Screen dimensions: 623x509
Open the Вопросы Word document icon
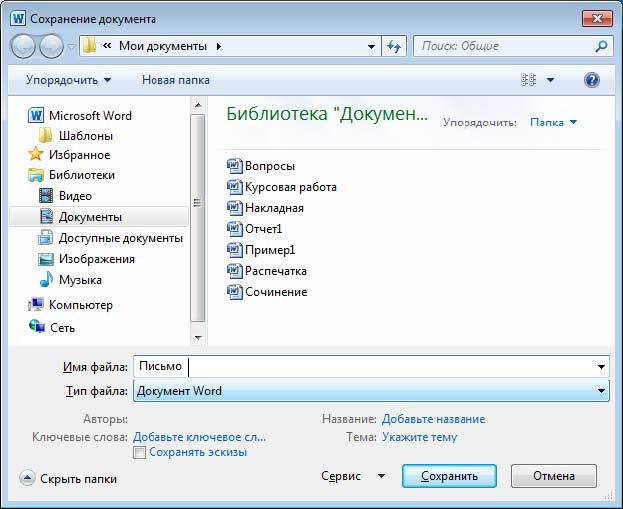click(x=234, y=166)
